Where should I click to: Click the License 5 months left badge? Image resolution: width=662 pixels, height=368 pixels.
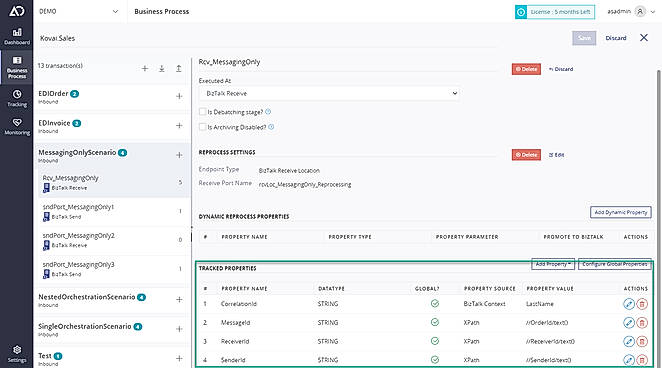555,12
